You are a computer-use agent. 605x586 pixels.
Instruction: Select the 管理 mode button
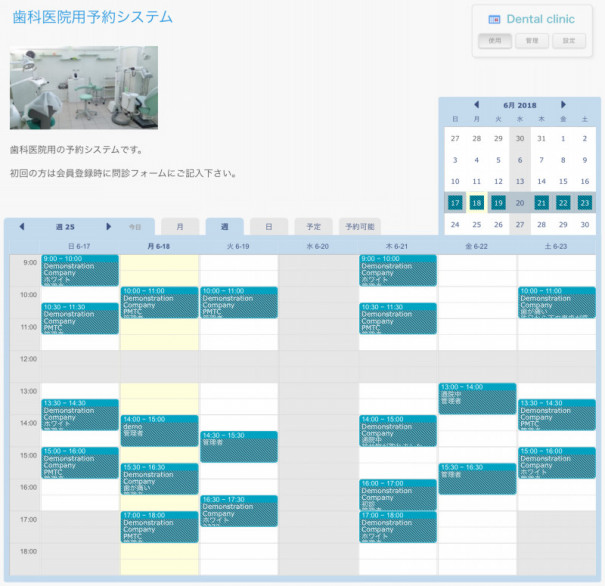(x=532, y=41)
